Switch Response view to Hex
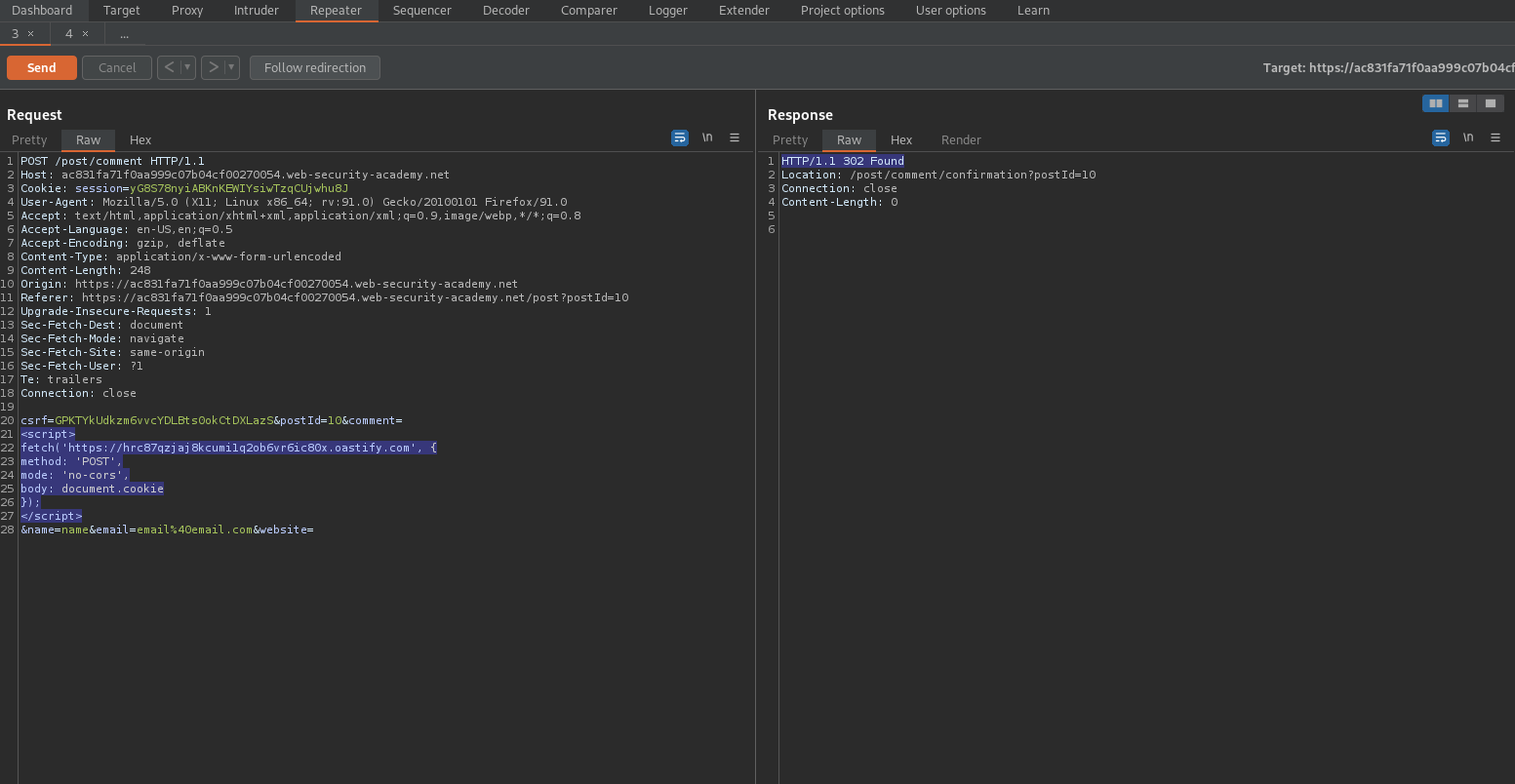Screen dimensions: 1515x784 coord(901,139)
